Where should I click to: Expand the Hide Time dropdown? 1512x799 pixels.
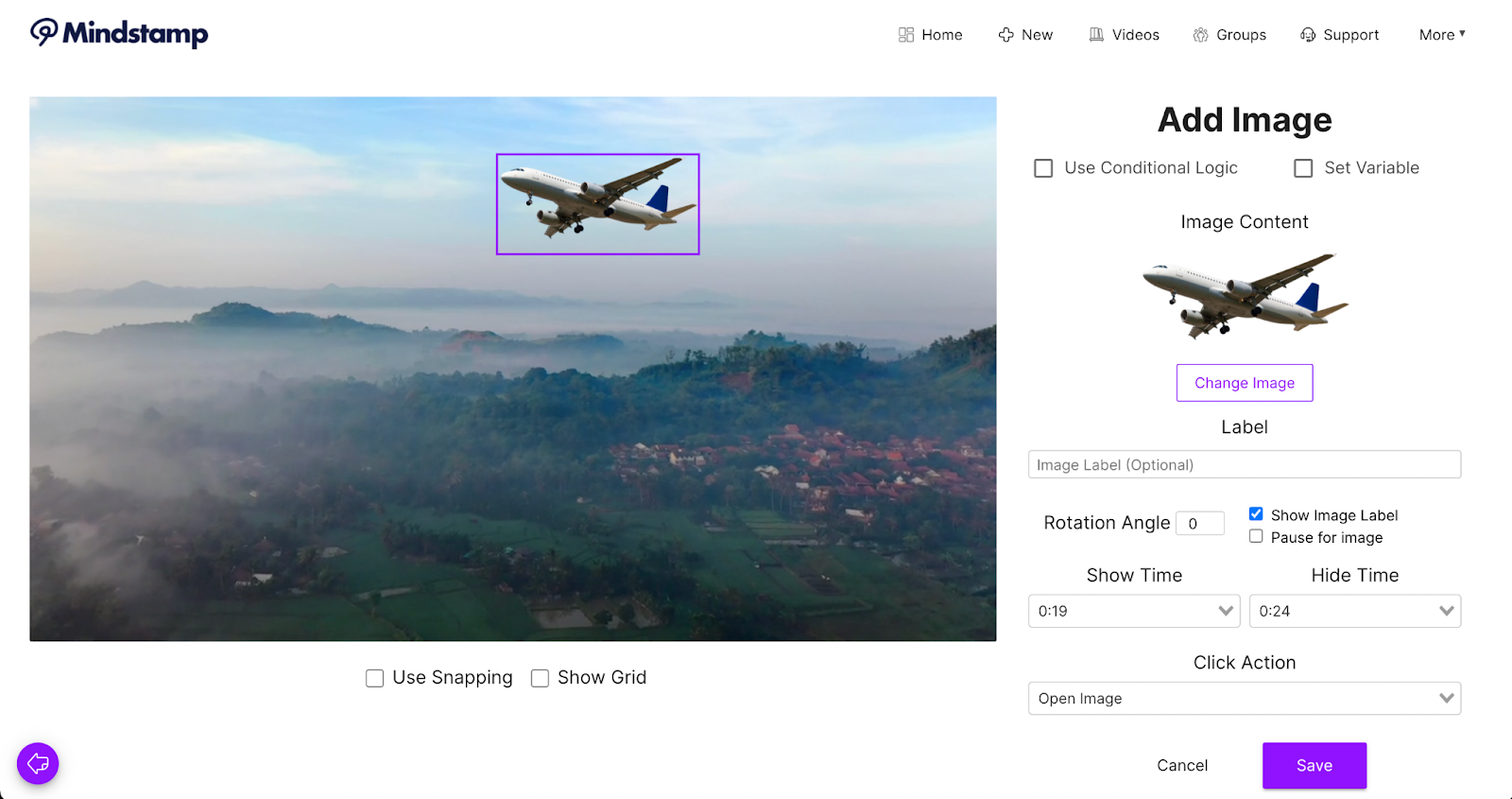pyautogui.click(x=1354, y=611)
